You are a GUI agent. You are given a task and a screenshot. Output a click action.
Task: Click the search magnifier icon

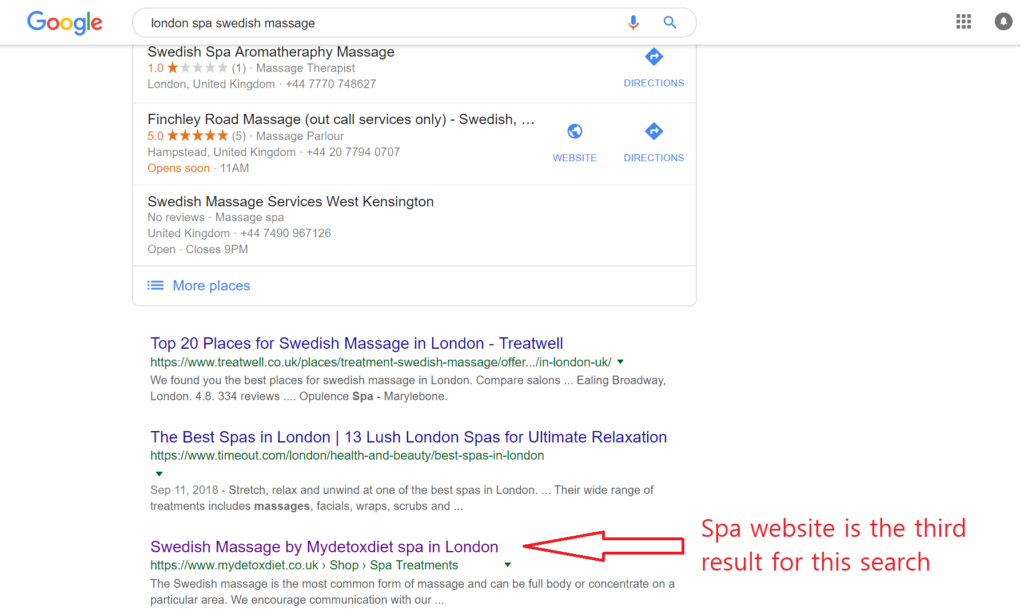pyautogui.click(x=670, y=23)
